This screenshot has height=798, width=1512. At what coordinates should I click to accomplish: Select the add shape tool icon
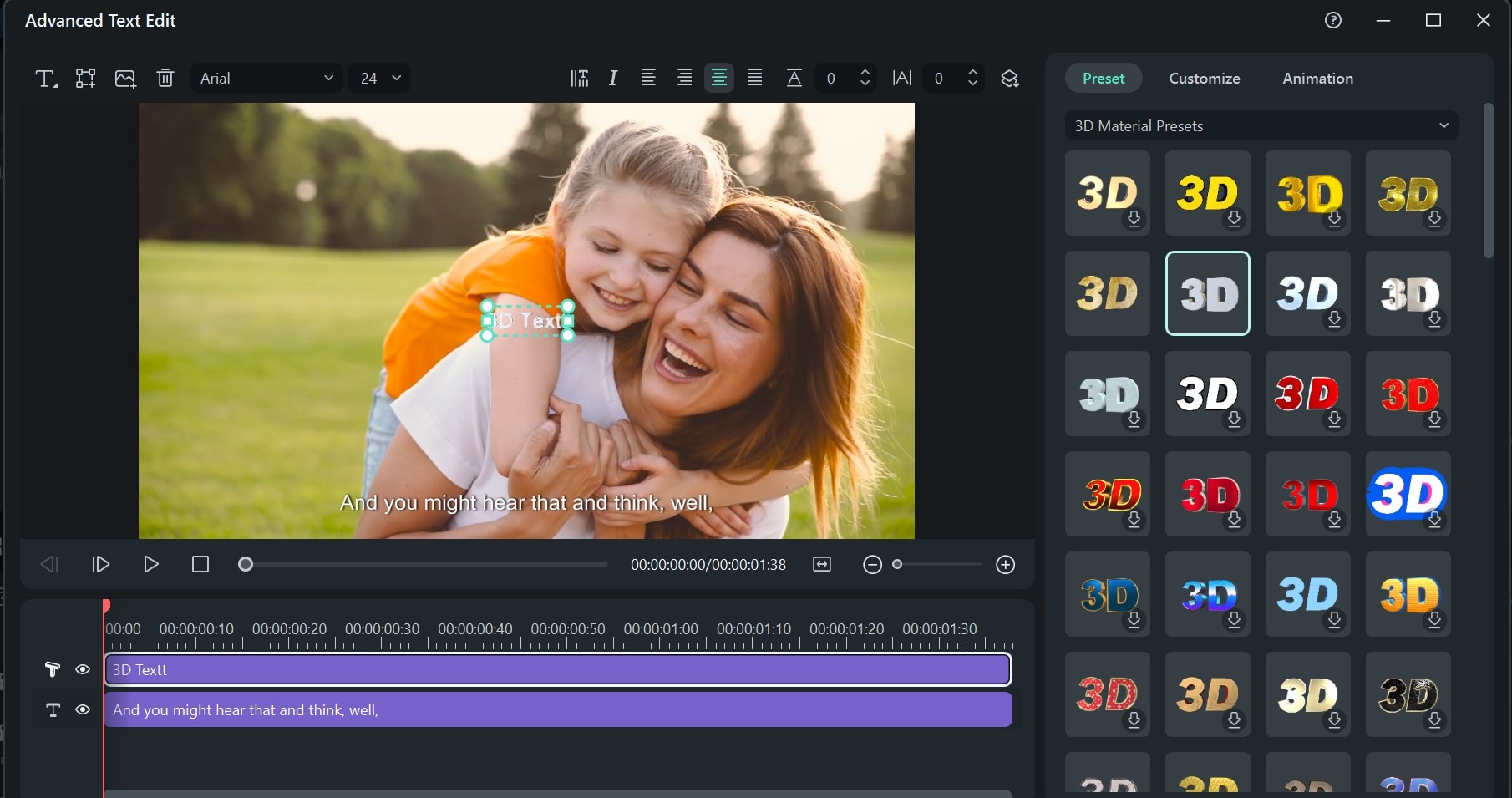pos(85,79)
